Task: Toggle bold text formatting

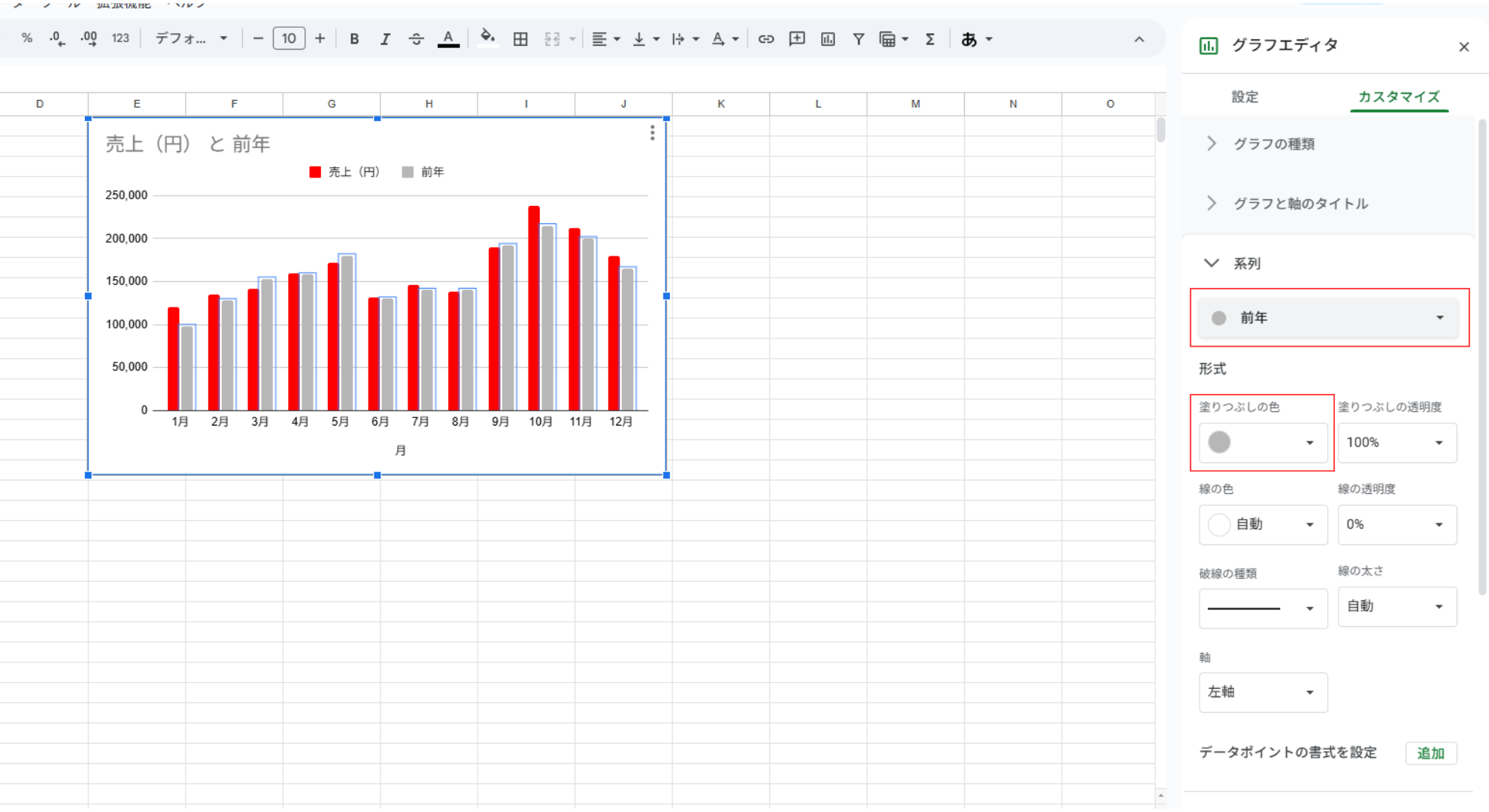Action: (x=354, y=39)
